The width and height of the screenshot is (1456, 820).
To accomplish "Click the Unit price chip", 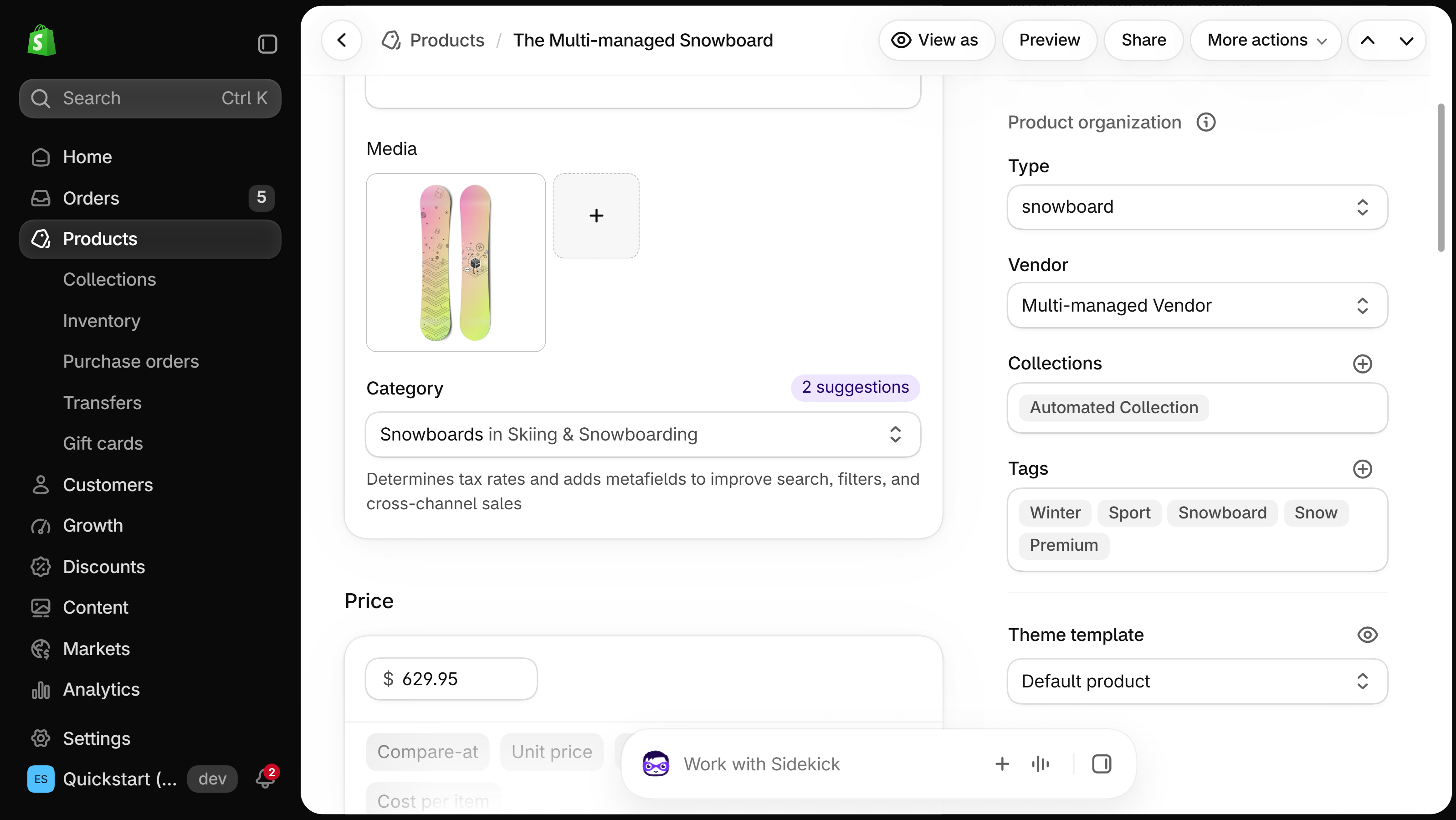I will coord(552,752).
